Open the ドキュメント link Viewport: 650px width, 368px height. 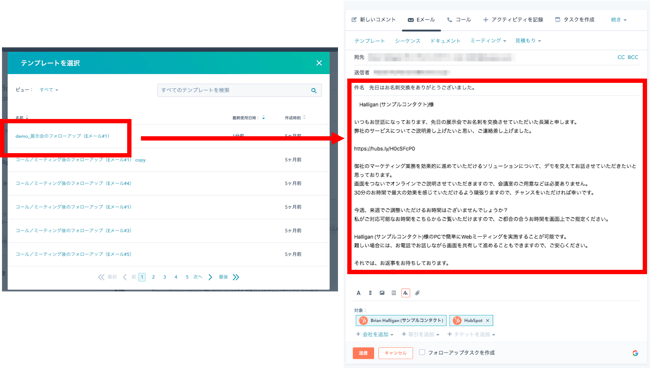coord(445,41)
